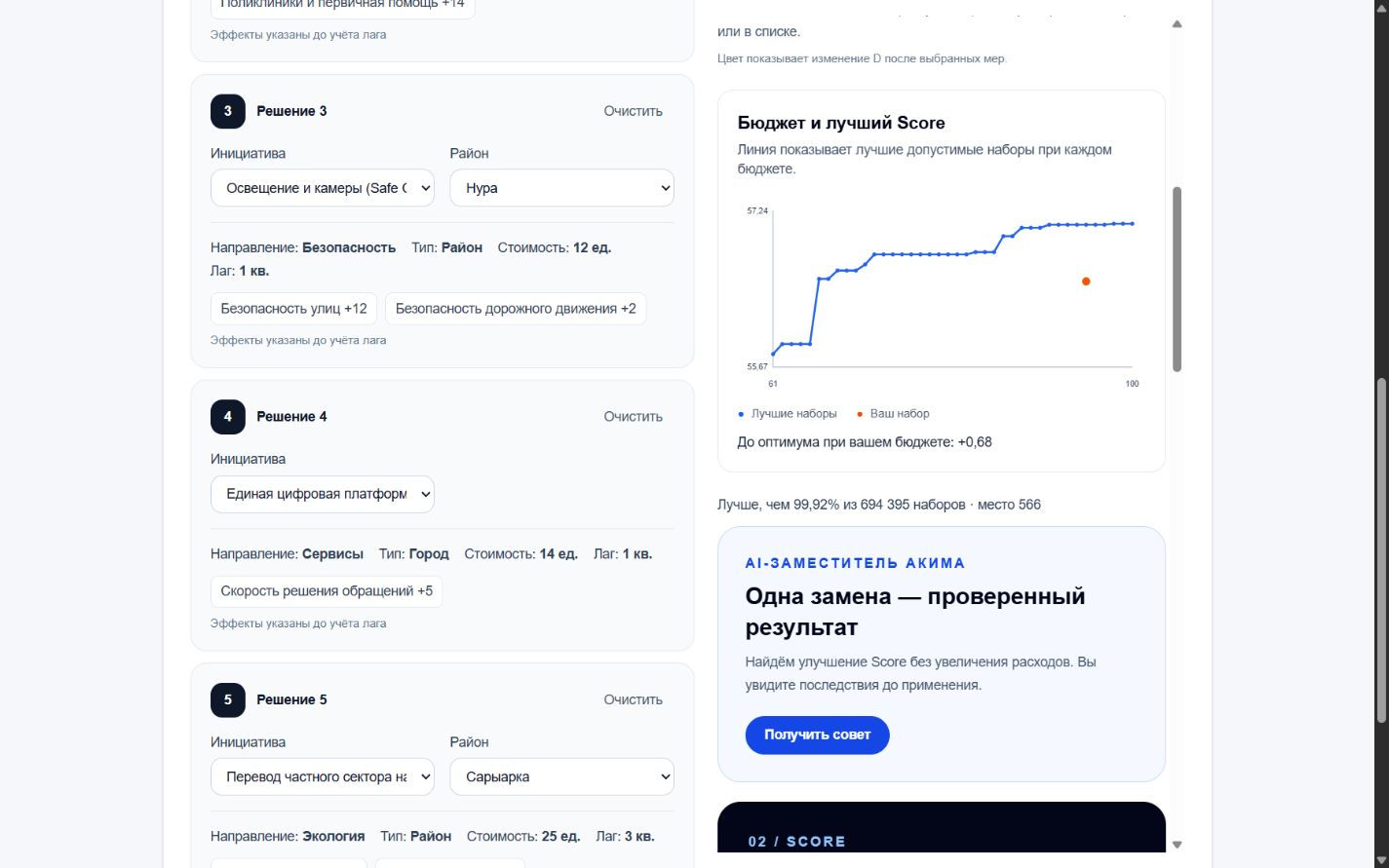Click the number 5 badge of Решение 5
This screenshot has height=868, width=1389.
pos(228,699)
